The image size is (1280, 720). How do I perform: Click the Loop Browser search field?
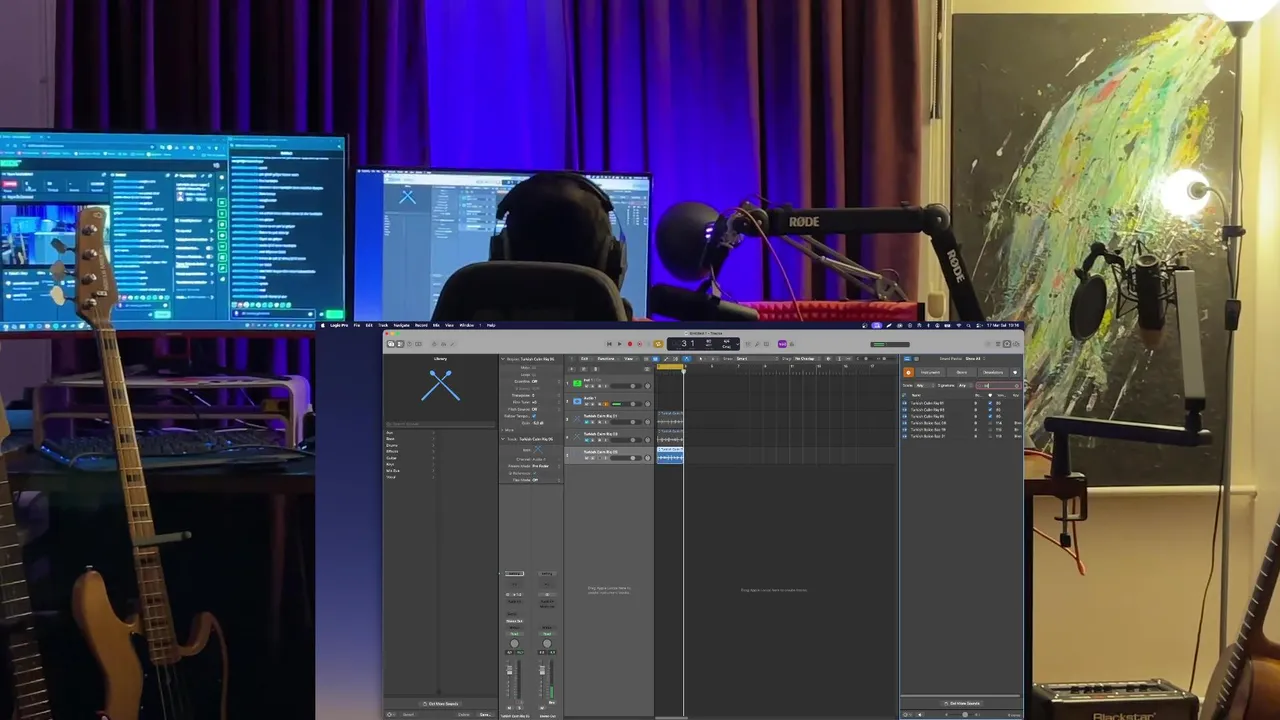pyautogui.click(x=998, y=385)
